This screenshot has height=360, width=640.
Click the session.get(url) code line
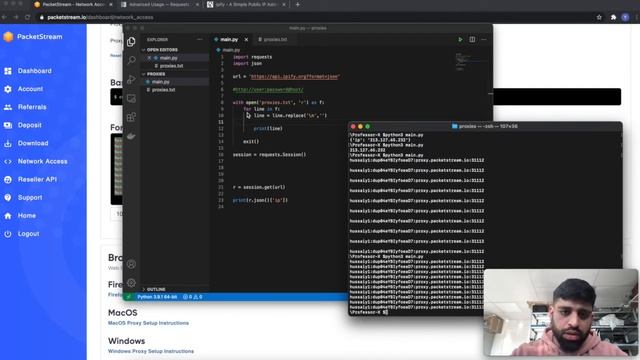click(259, 187)
